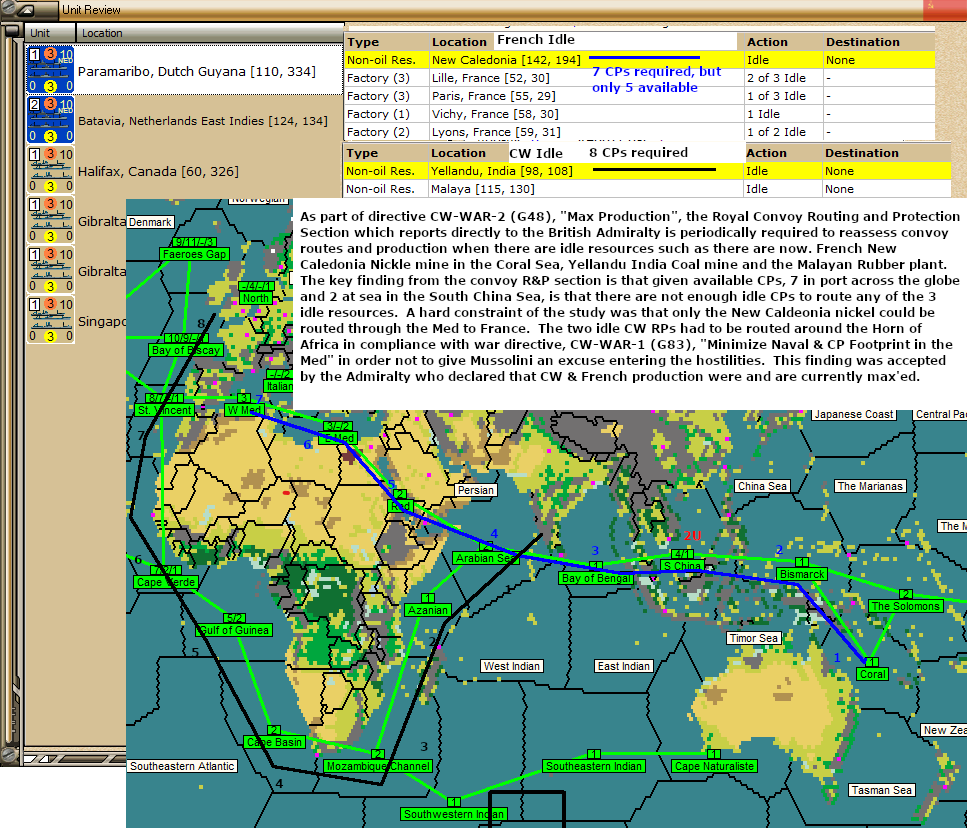Select the Paramaribo Dutch convoy unit icon
Image resolution: width=967 pixels, height=828 pixels.
(51, 70)
